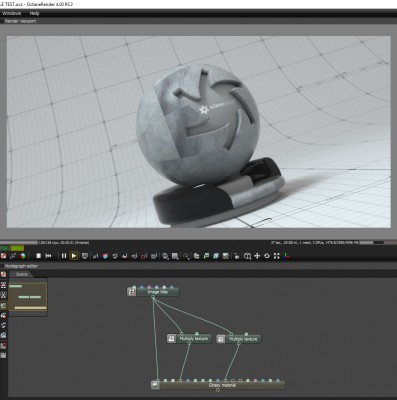Pause the current render
The image size is (397, 400).
[x=64, y=256]
